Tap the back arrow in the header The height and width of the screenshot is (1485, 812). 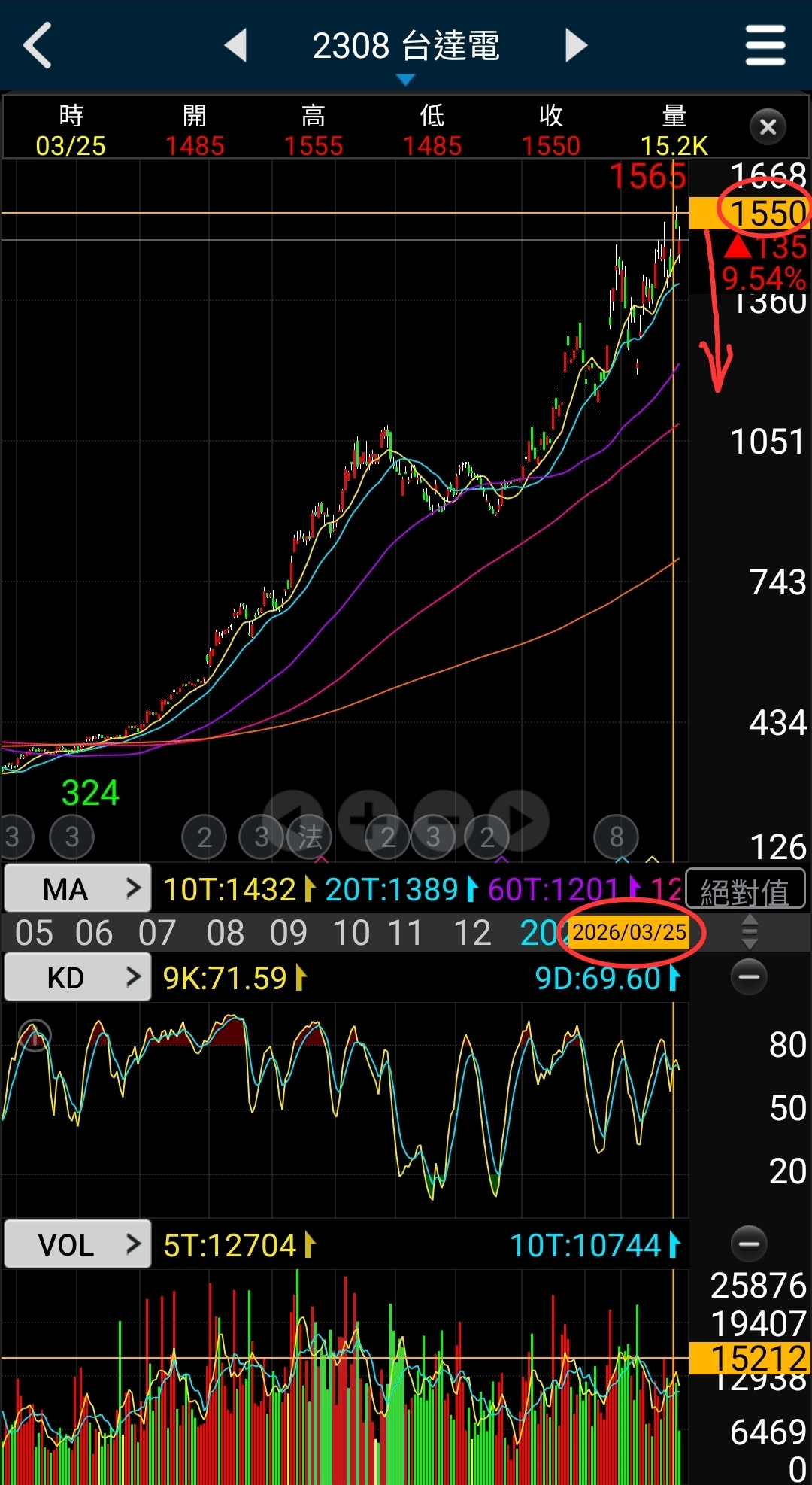pyautogui.click(x=38, y=45)
